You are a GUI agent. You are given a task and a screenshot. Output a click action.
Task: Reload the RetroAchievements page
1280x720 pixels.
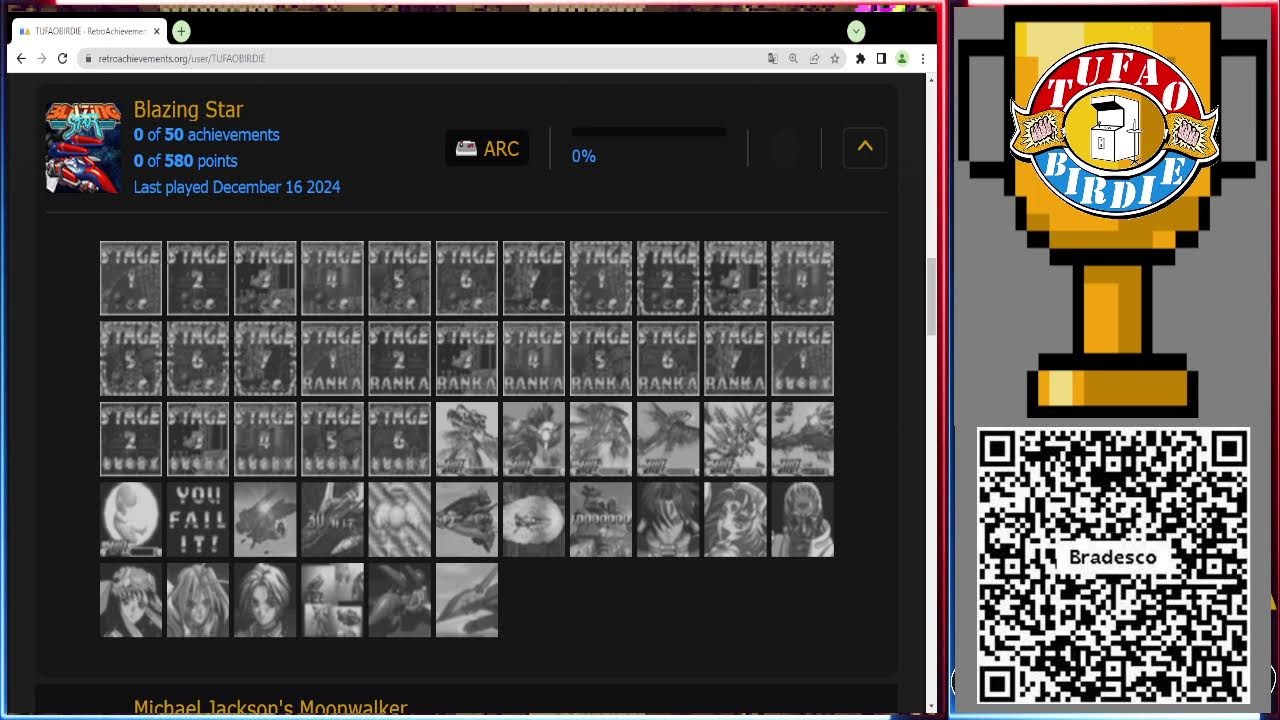coord(62,59)
